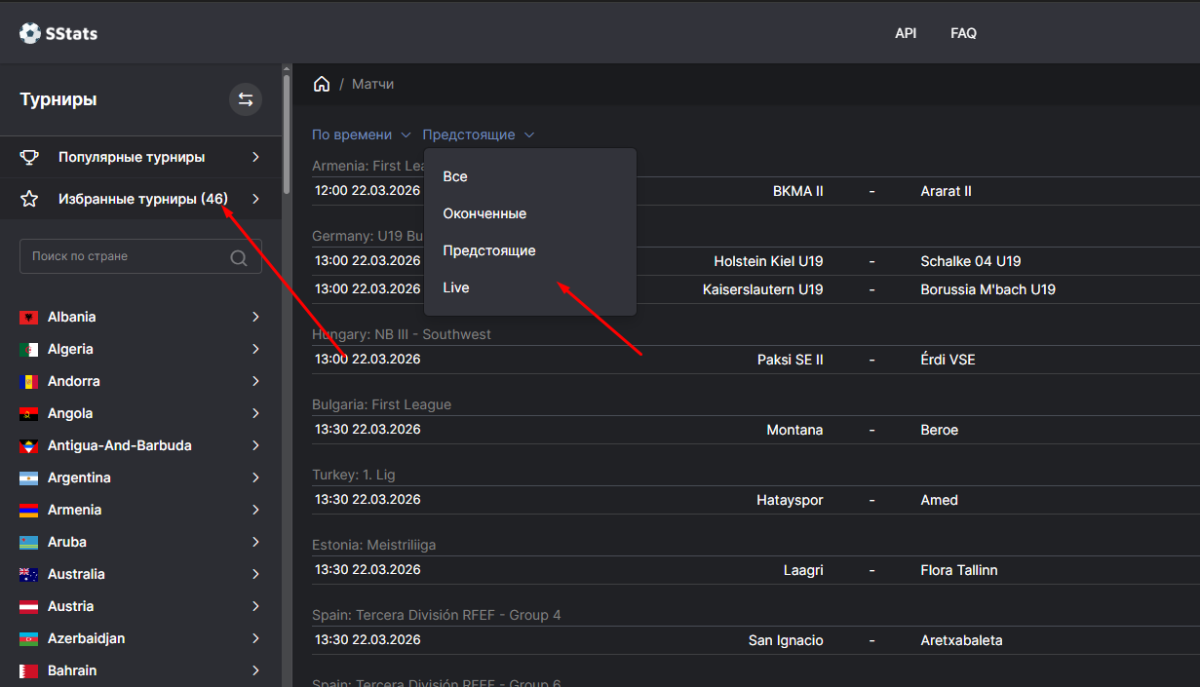Click the Australia flag icon
The width and height of the screenshot is (1200, 687).
29,574
